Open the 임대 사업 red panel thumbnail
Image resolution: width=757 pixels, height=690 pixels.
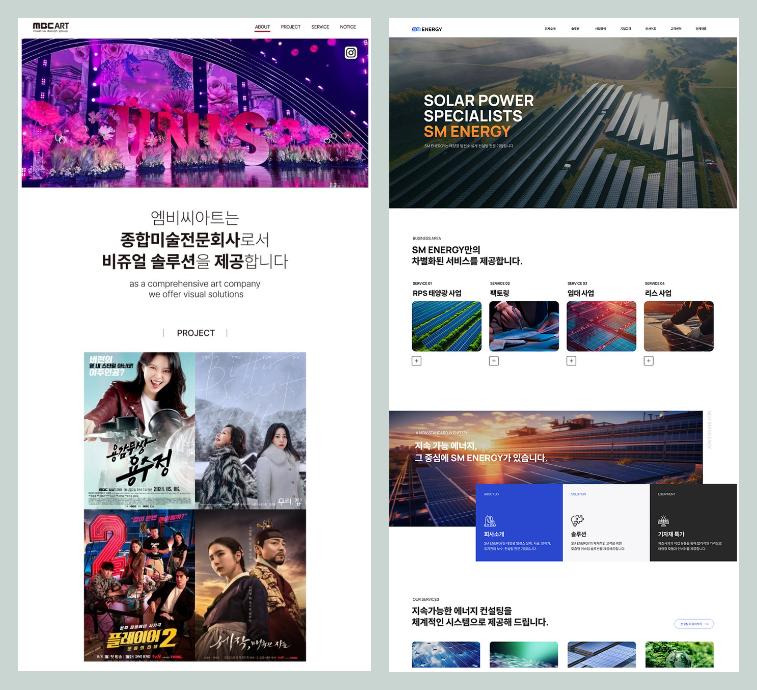602,326
